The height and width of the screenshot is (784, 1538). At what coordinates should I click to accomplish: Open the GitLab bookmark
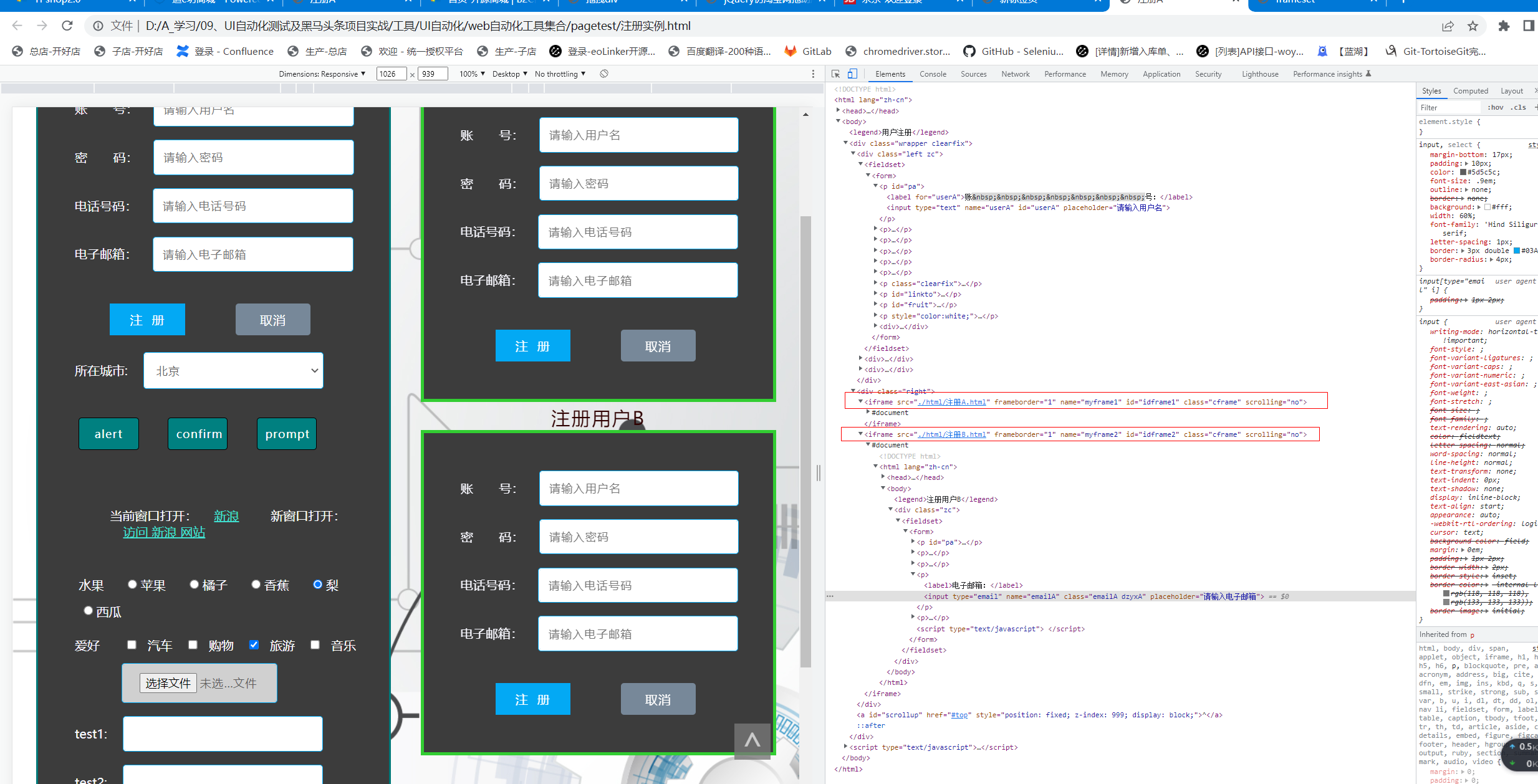(x=808, y=51)
